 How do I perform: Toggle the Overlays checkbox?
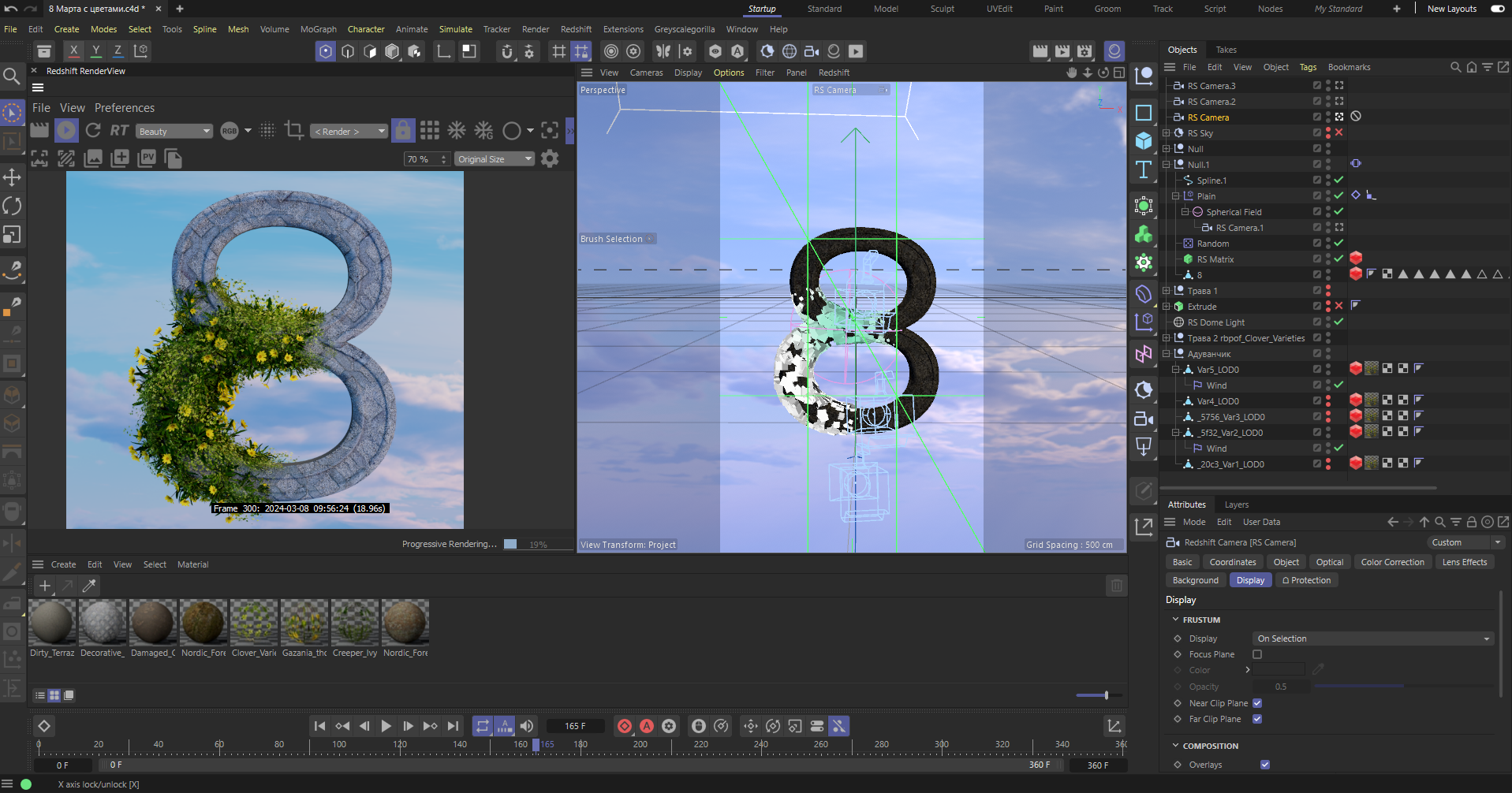1265,765
